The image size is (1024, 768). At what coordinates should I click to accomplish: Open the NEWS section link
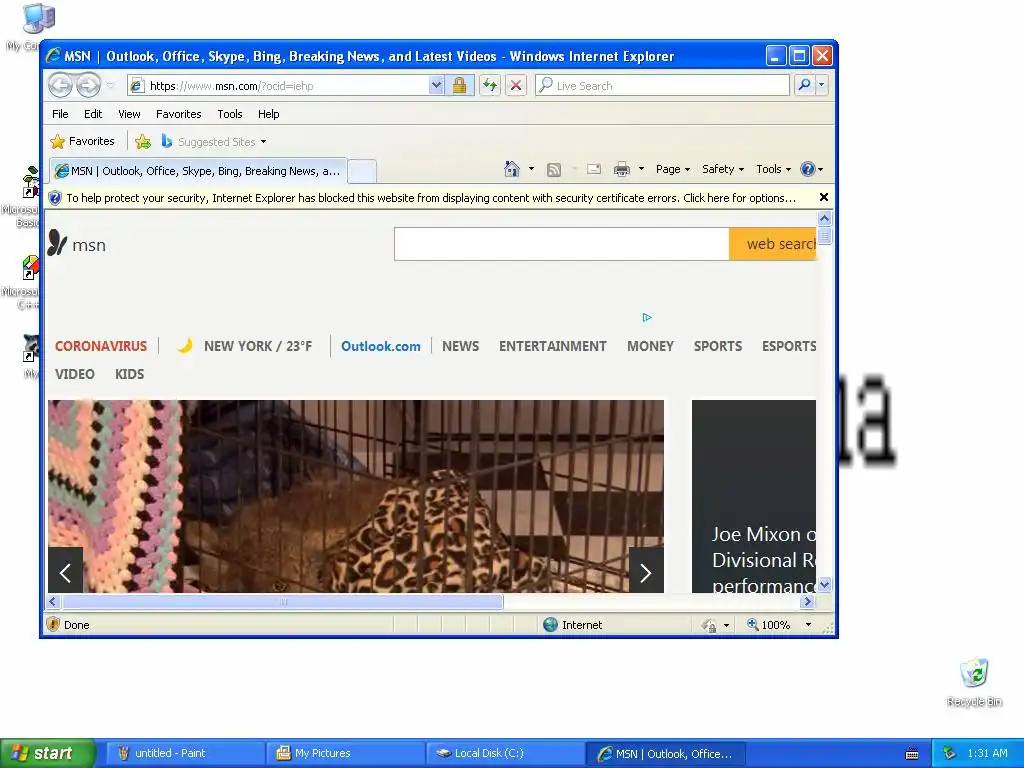tap(460, 346)
